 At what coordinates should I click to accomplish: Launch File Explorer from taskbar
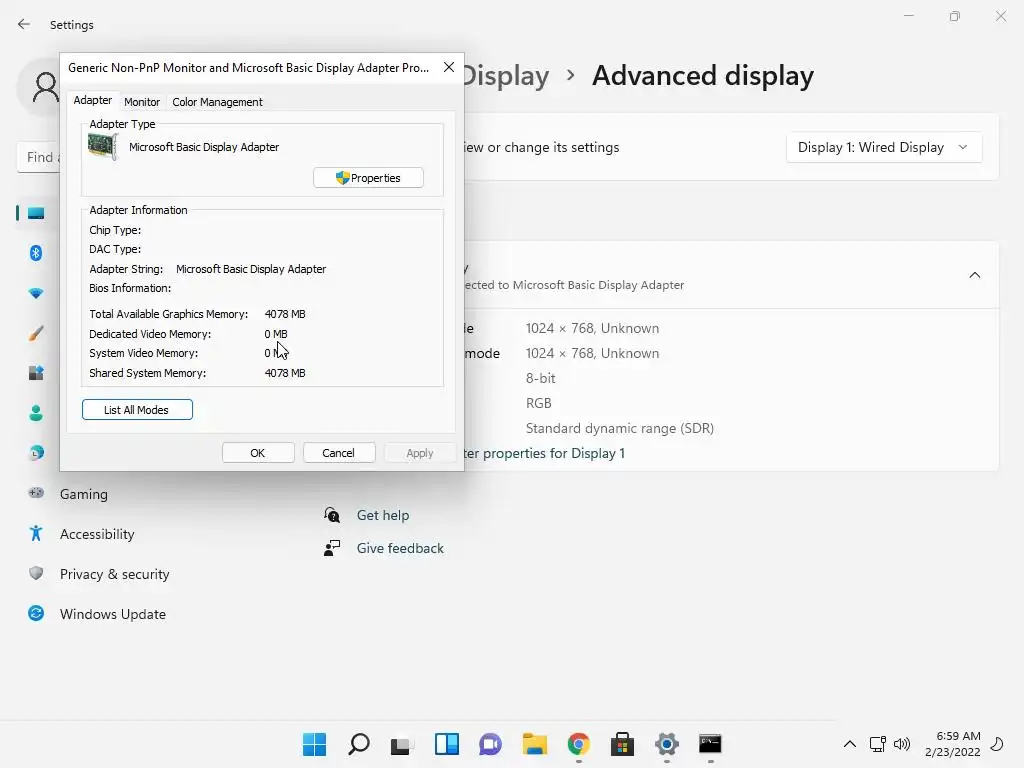534,744
